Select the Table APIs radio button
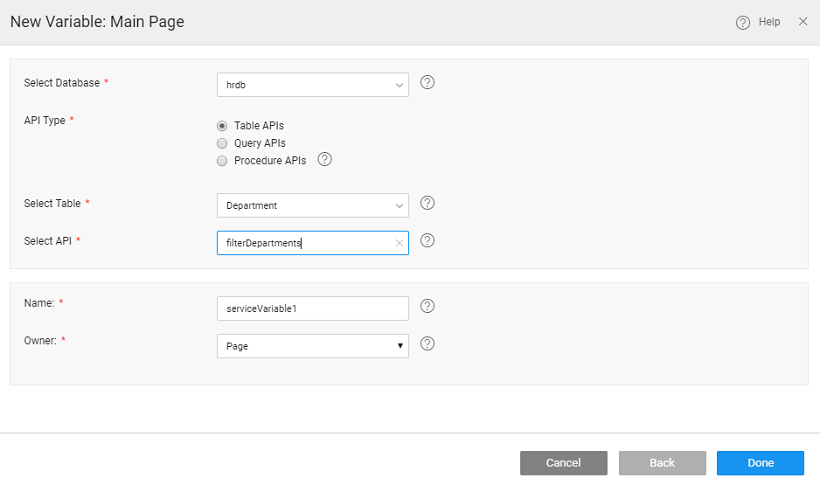Image resolution: width=820 pixels, height=492 pixels. (x=222, y=126)
